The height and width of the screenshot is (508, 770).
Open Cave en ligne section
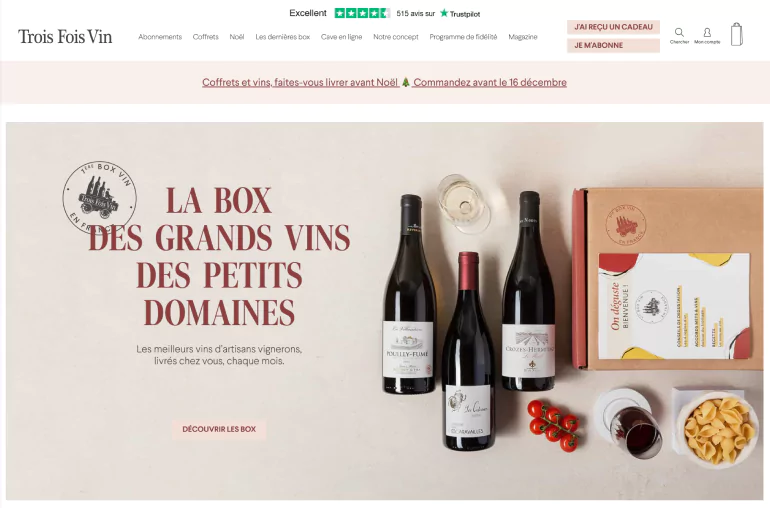click(341, 37)
